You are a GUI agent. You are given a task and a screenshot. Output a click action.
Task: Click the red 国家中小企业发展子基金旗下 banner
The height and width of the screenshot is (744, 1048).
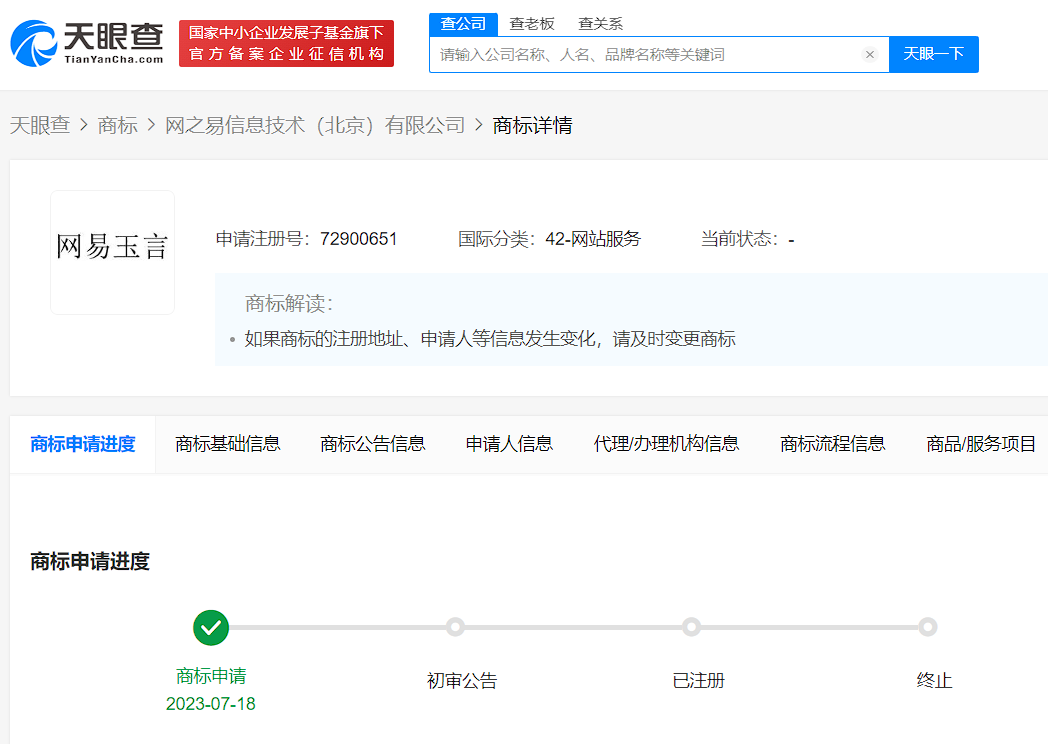click(286, 43)
